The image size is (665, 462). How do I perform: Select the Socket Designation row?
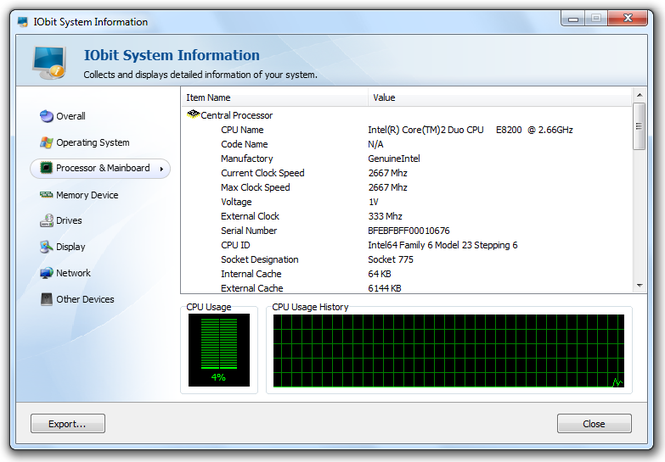click(x=406, y=260)
